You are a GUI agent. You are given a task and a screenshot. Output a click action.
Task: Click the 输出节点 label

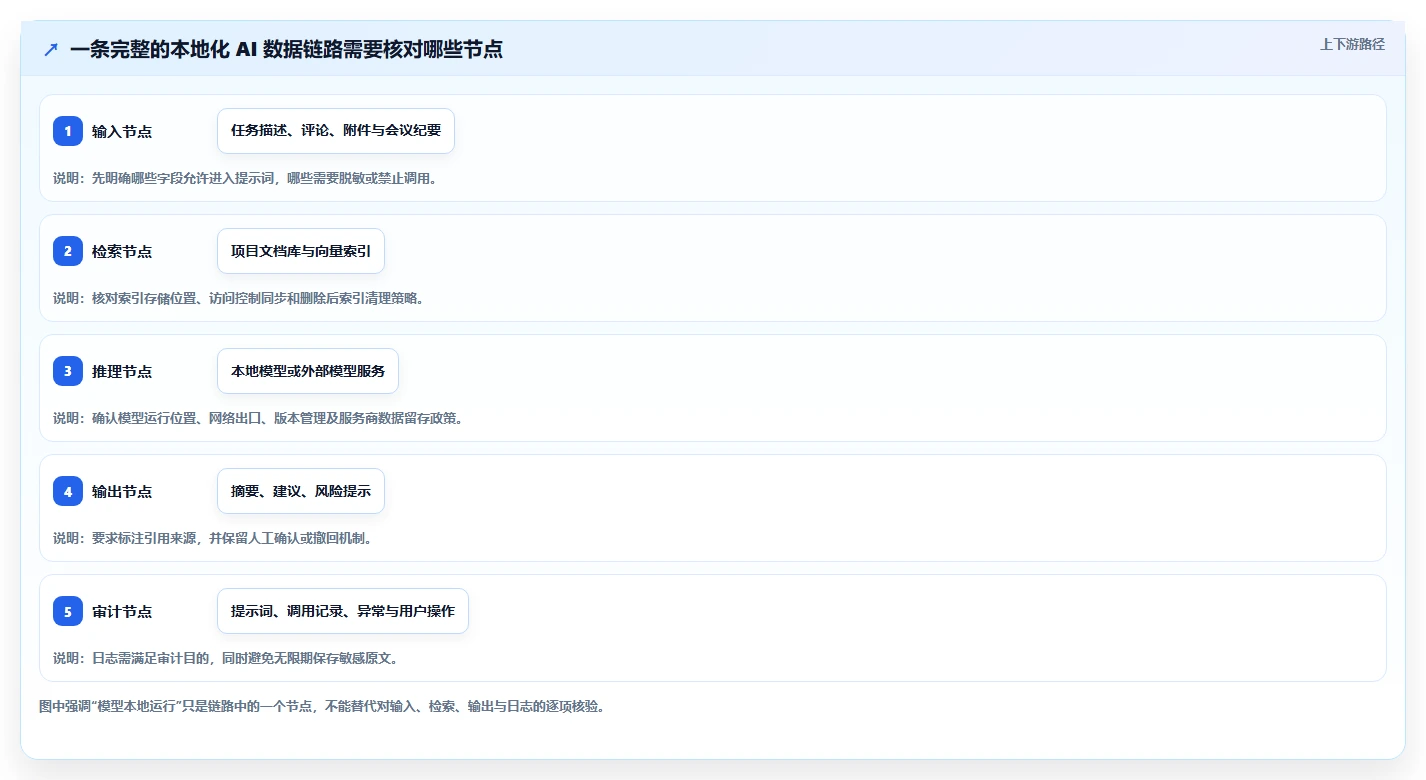(x=122, y=491)
